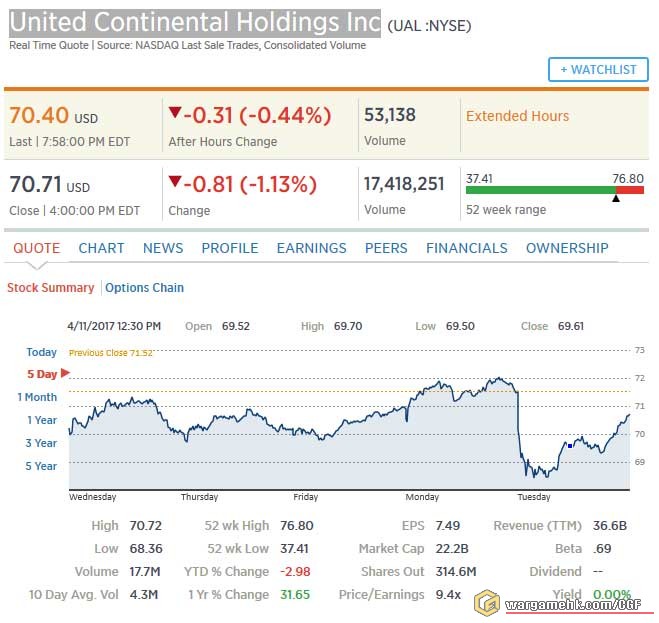Select the 5 Day chart range
659x623 pixels.
(41, 374)
